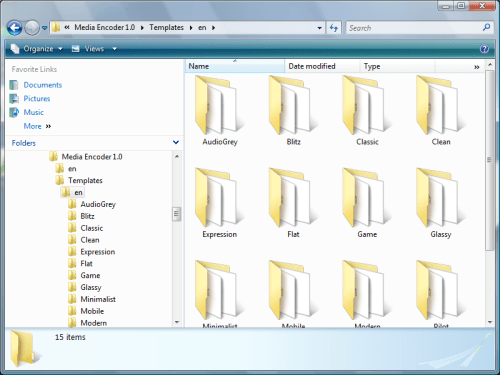Select Media Encoder 1.0 in folder tree
The height and width of the screenshot is (375, 500).
[x=92, y=157]
